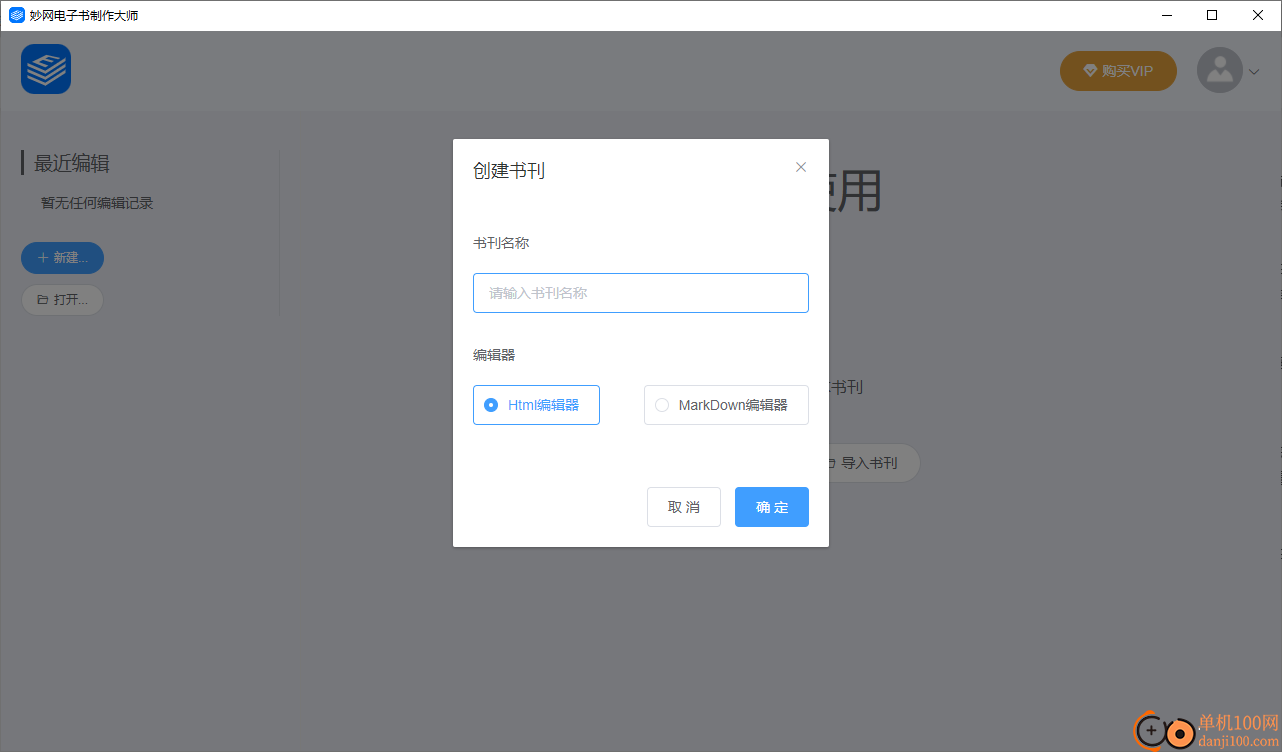Click the 导入书刊 button
The height and width of the screenshot is (752, 1282).
point(868,463)
